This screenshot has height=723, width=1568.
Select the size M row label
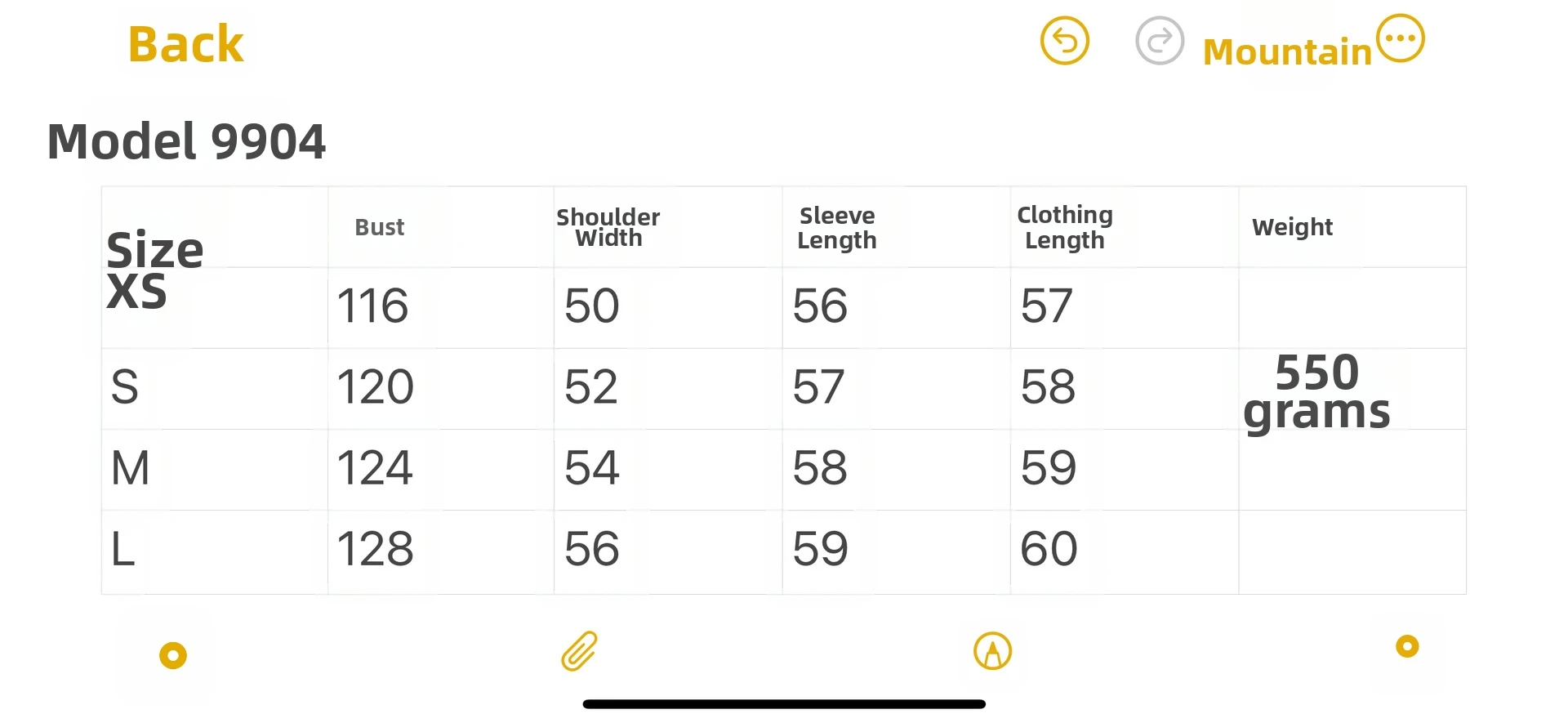(131, 468)
